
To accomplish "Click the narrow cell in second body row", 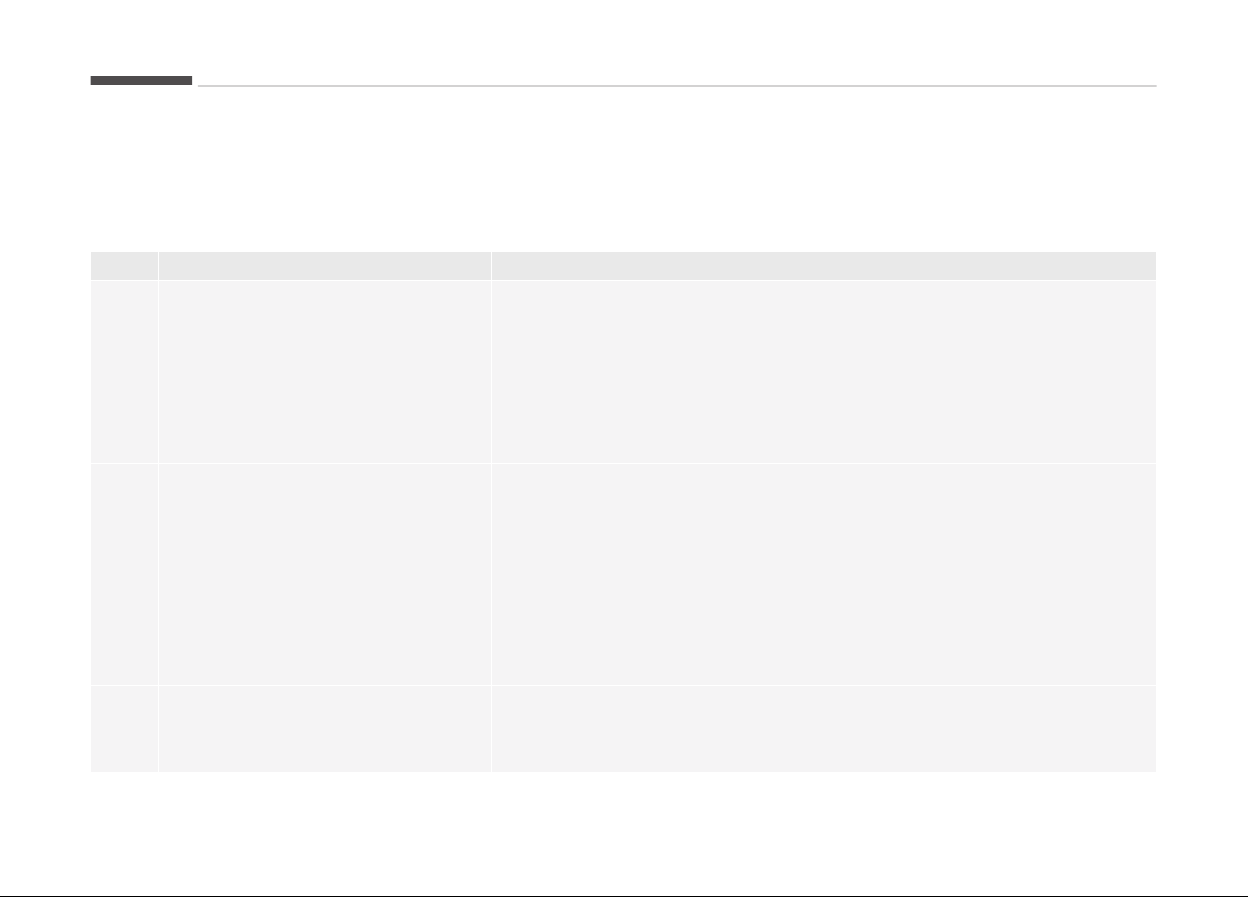I will coord(124,573).
